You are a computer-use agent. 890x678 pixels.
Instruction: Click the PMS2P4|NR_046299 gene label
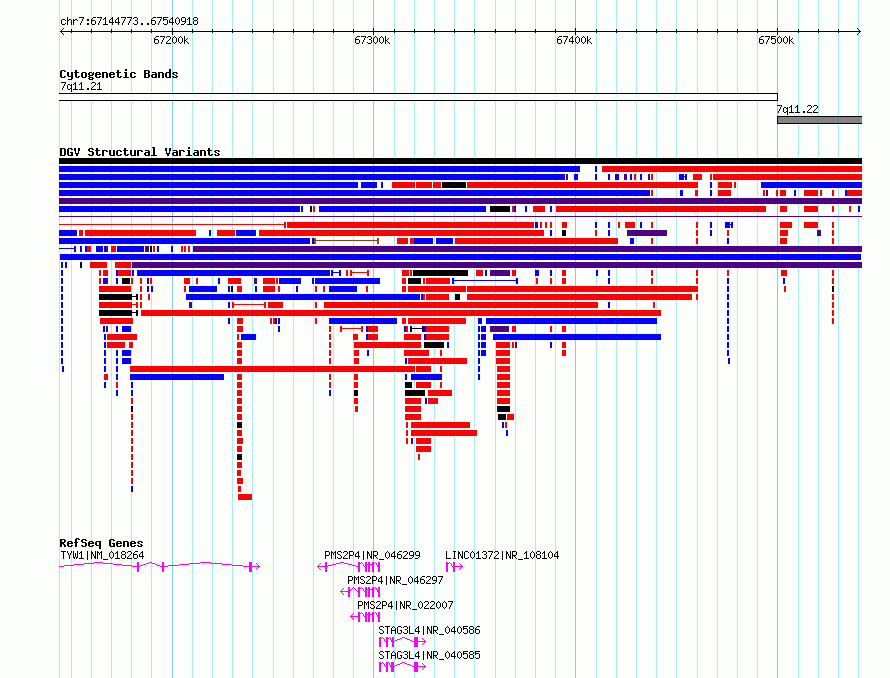[372, 555]
